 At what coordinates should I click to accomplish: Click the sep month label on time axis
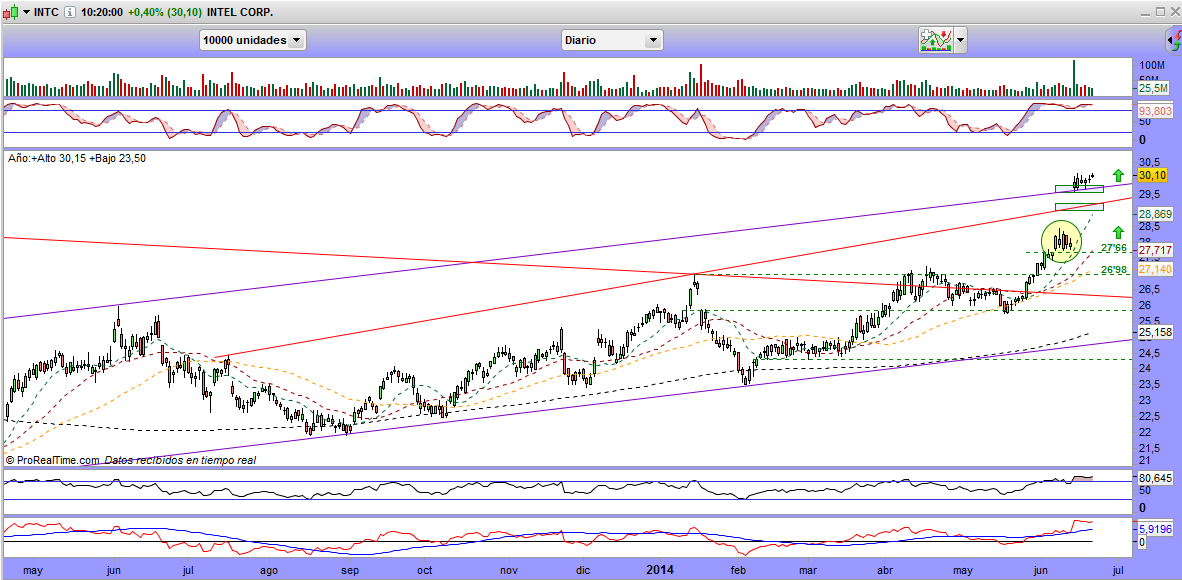tap(350, 572)
